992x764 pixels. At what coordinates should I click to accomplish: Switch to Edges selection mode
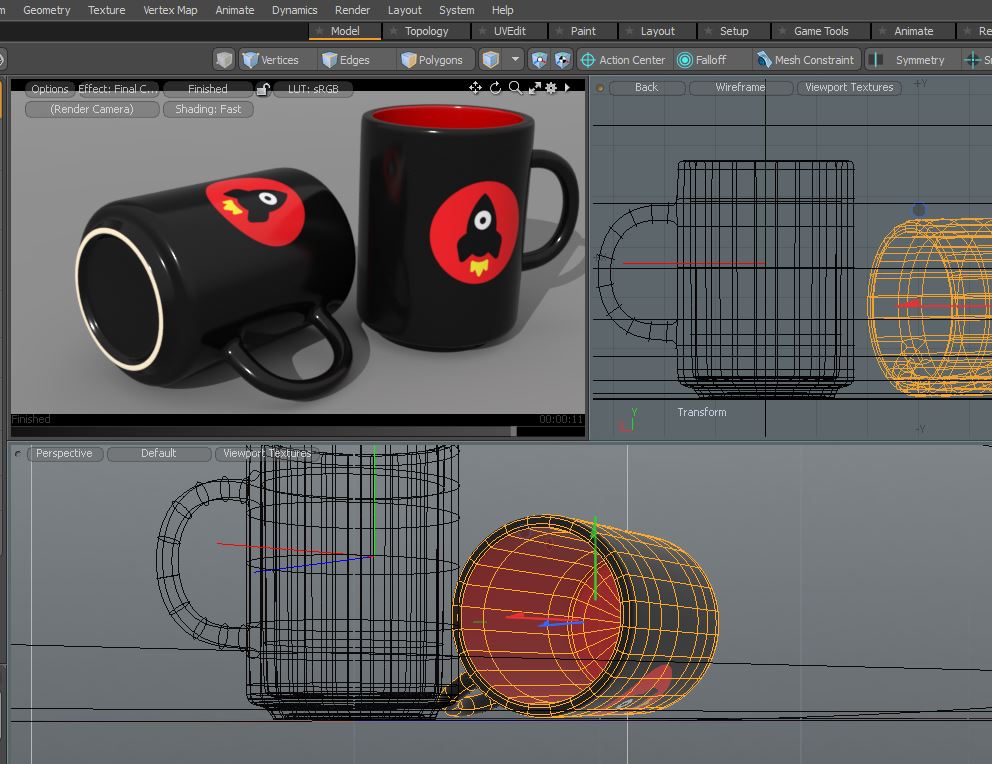345,60
